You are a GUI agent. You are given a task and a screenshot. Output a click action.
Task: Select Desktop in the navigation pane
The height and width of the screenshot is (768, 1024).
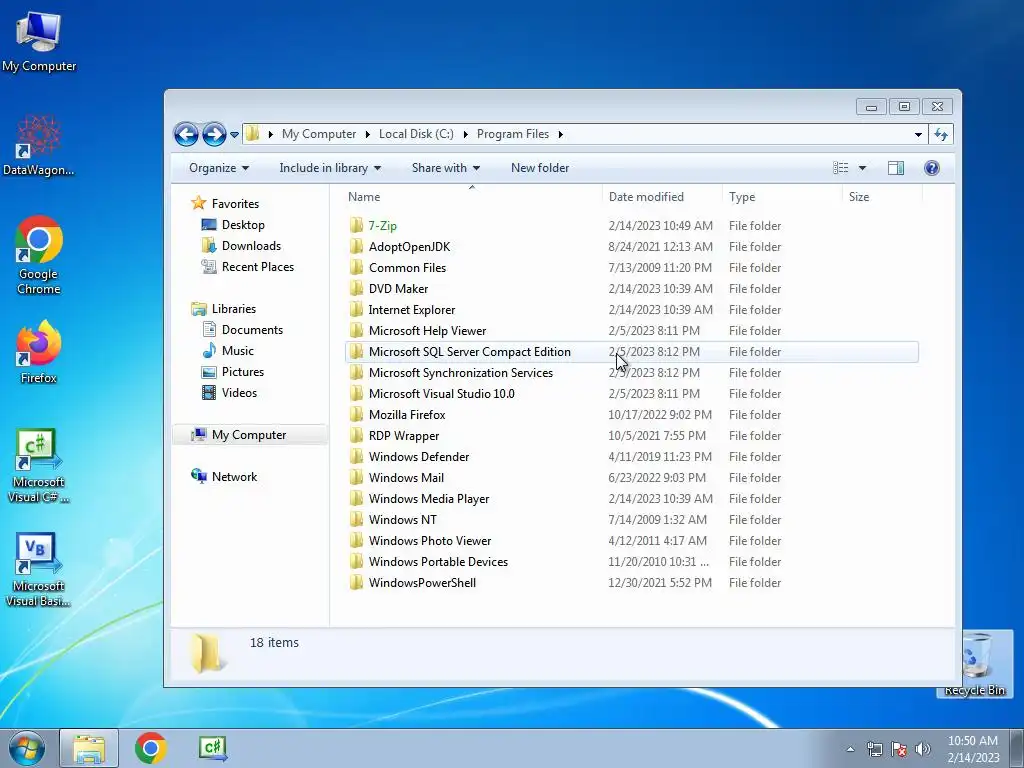click(233, 225)
